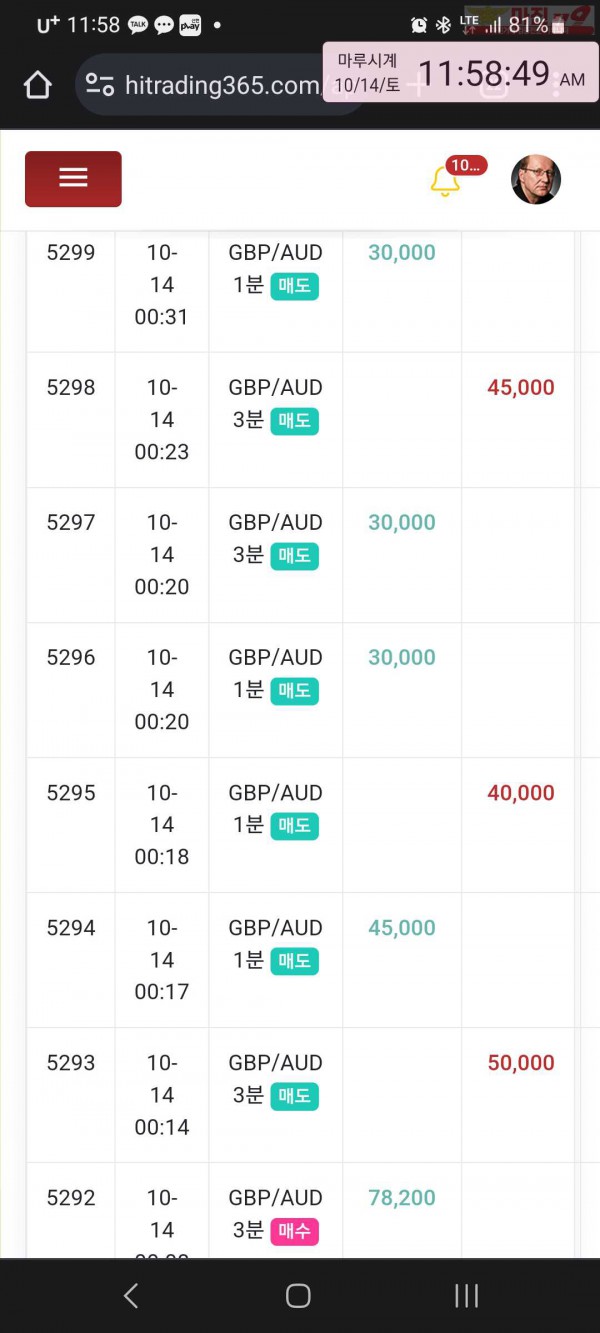Tap the 50,000 loss amount in row 5293
This screenshot has width=600, height=1333.
point(521,1062)
